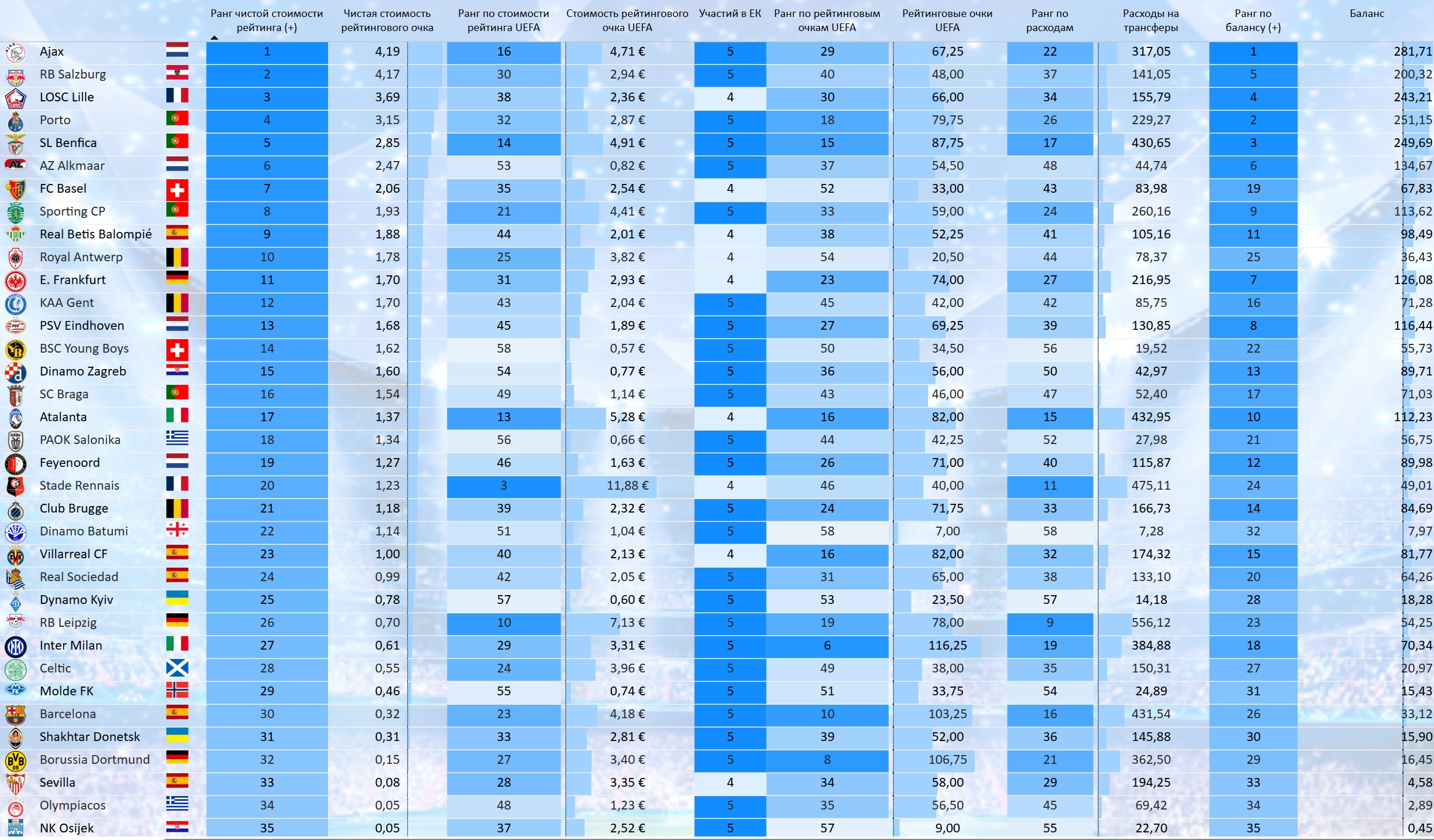Click the Norwegian flag beside Molde FK

[177, 690]
